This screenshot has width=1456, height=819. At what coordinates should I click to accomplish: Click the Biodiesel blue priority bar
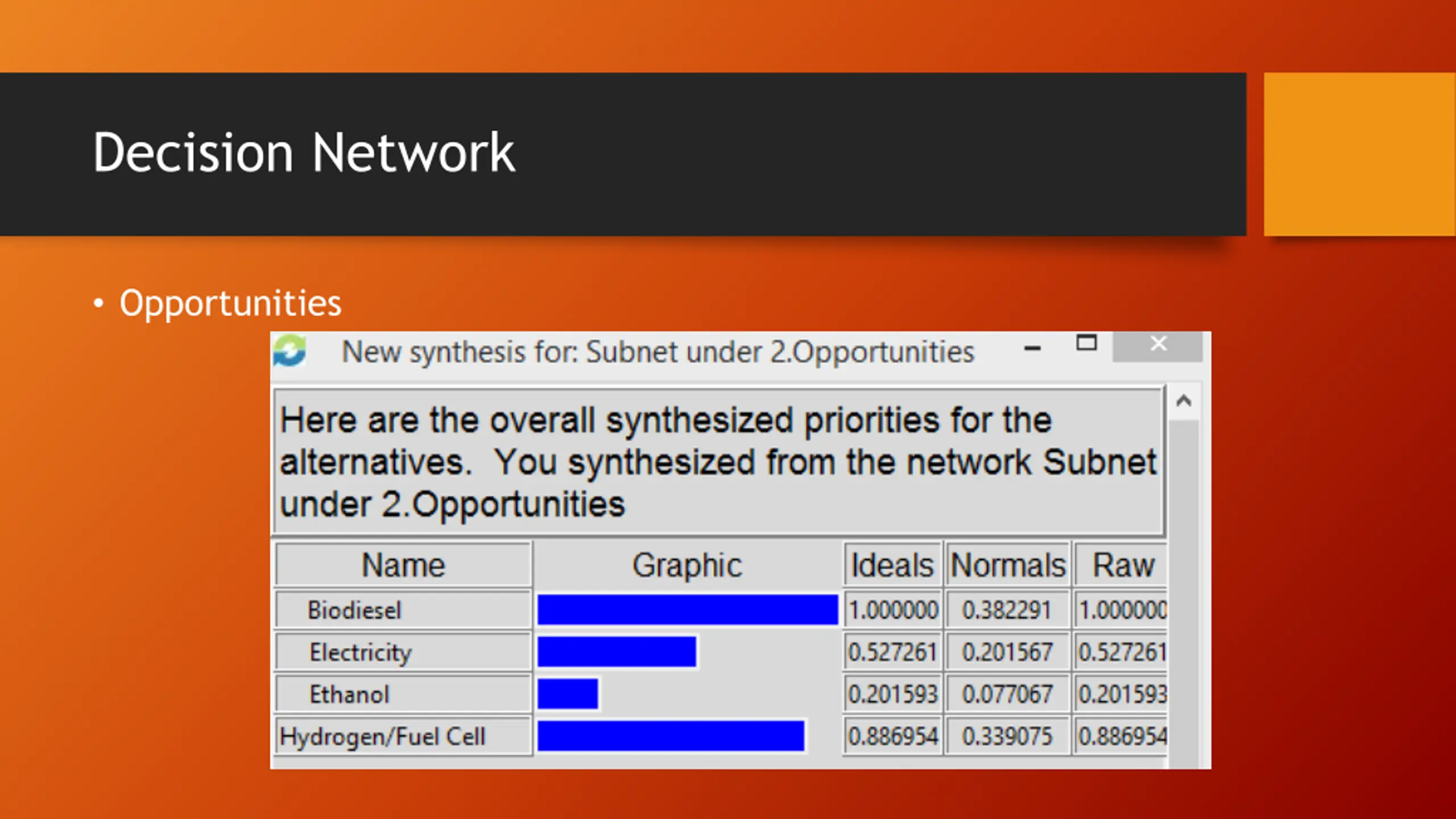pos(687,610)
